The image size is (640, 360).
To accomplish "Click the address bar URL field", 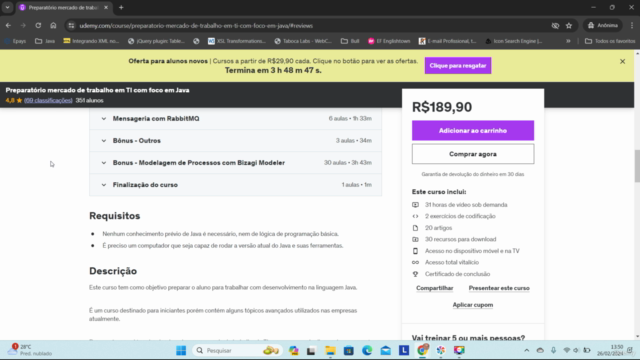I will click(310, 26).
